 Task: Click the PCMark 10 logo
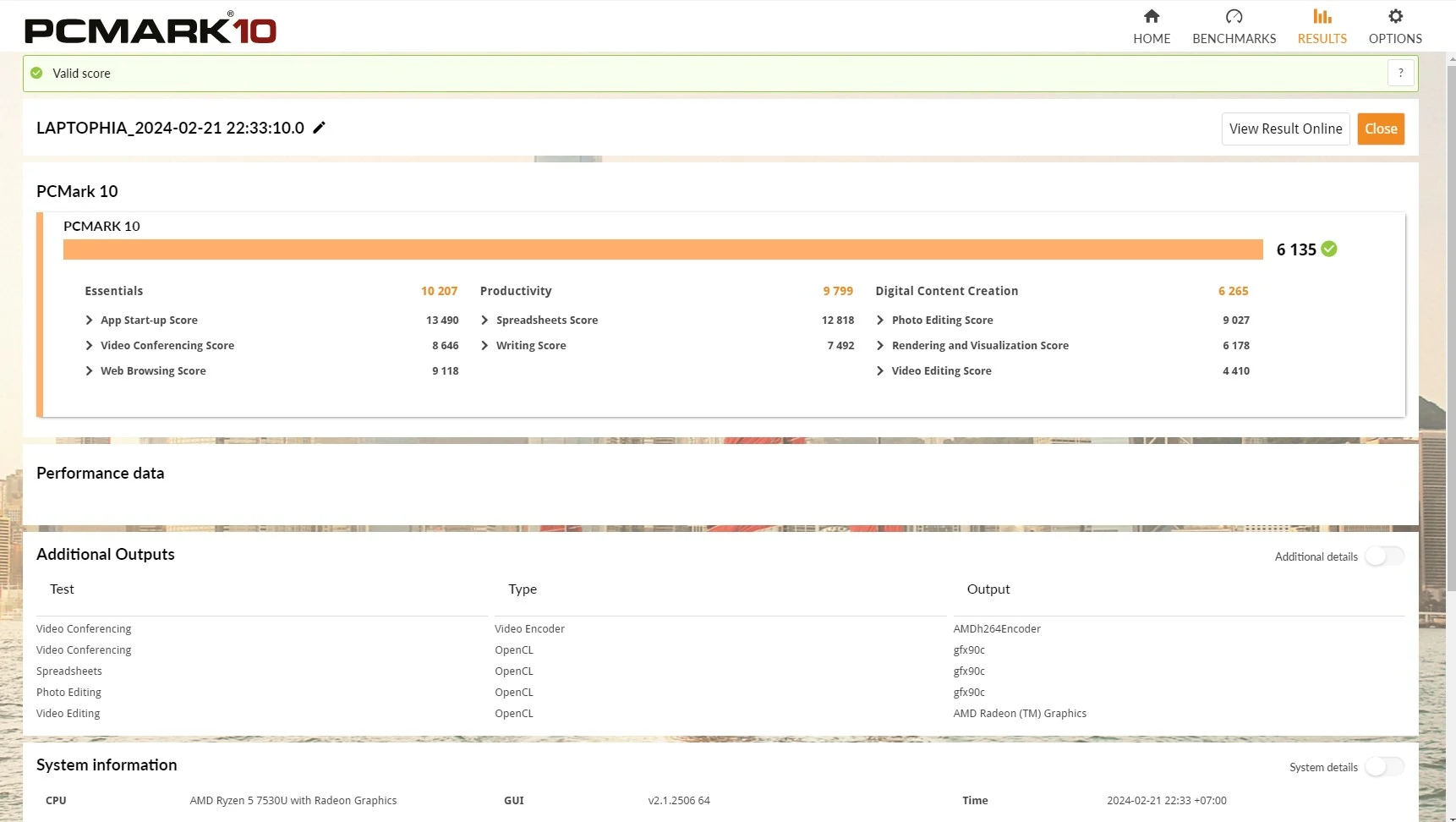pos(151,28)
